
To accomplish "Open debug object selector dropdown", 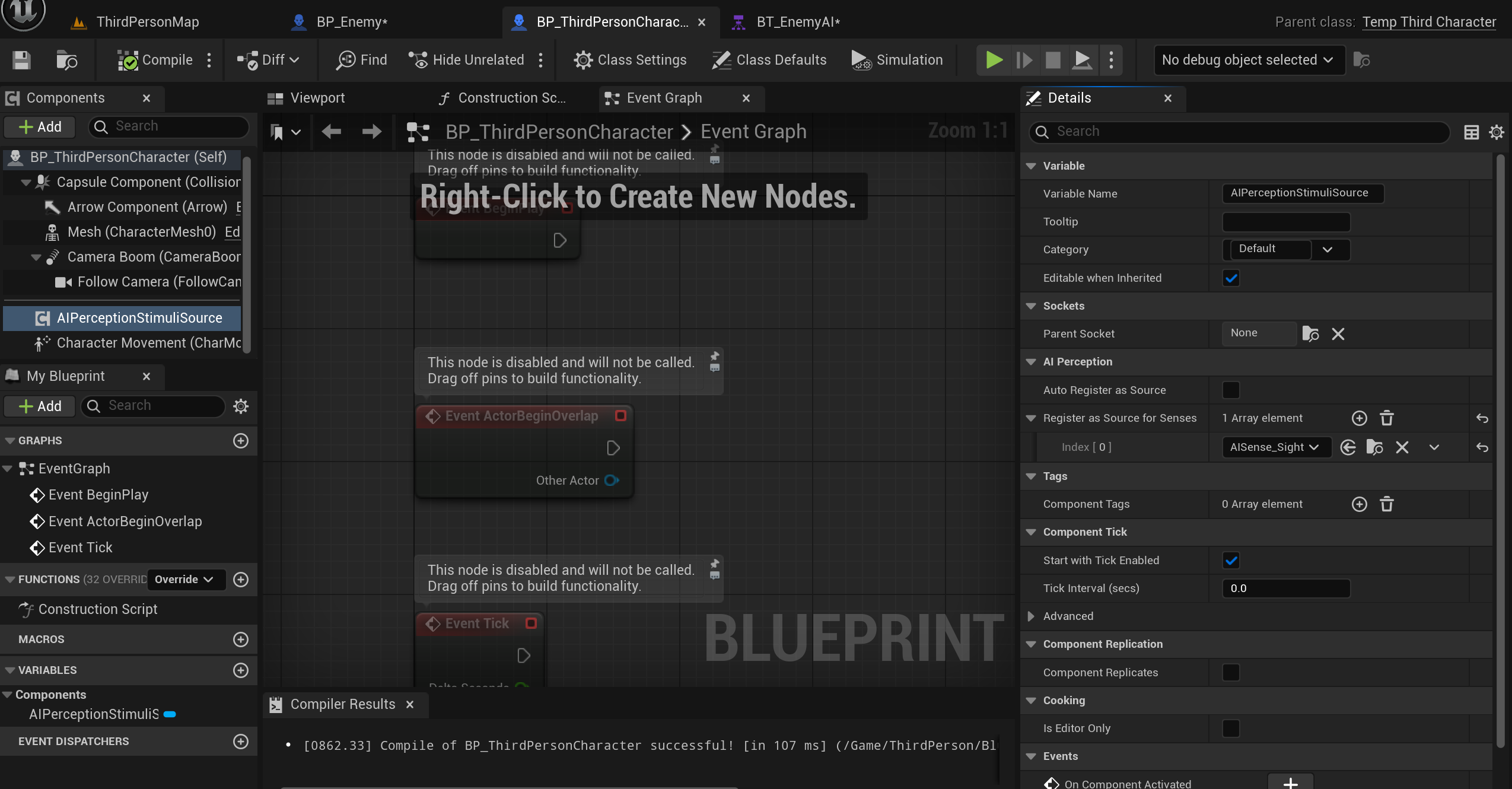I will [1249, 60].
